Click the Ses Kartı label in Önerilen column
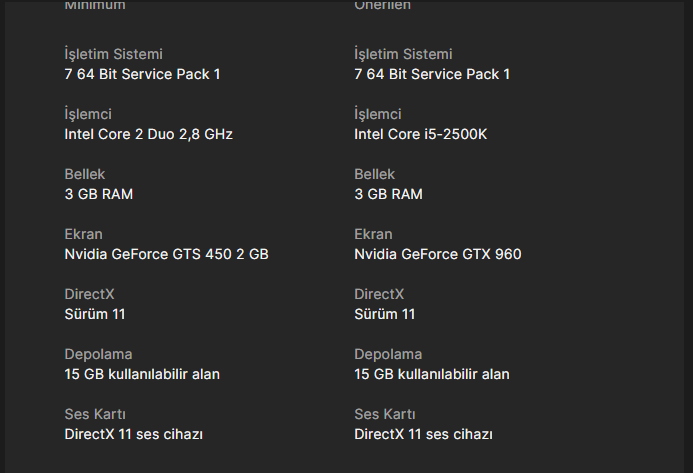 385,414
